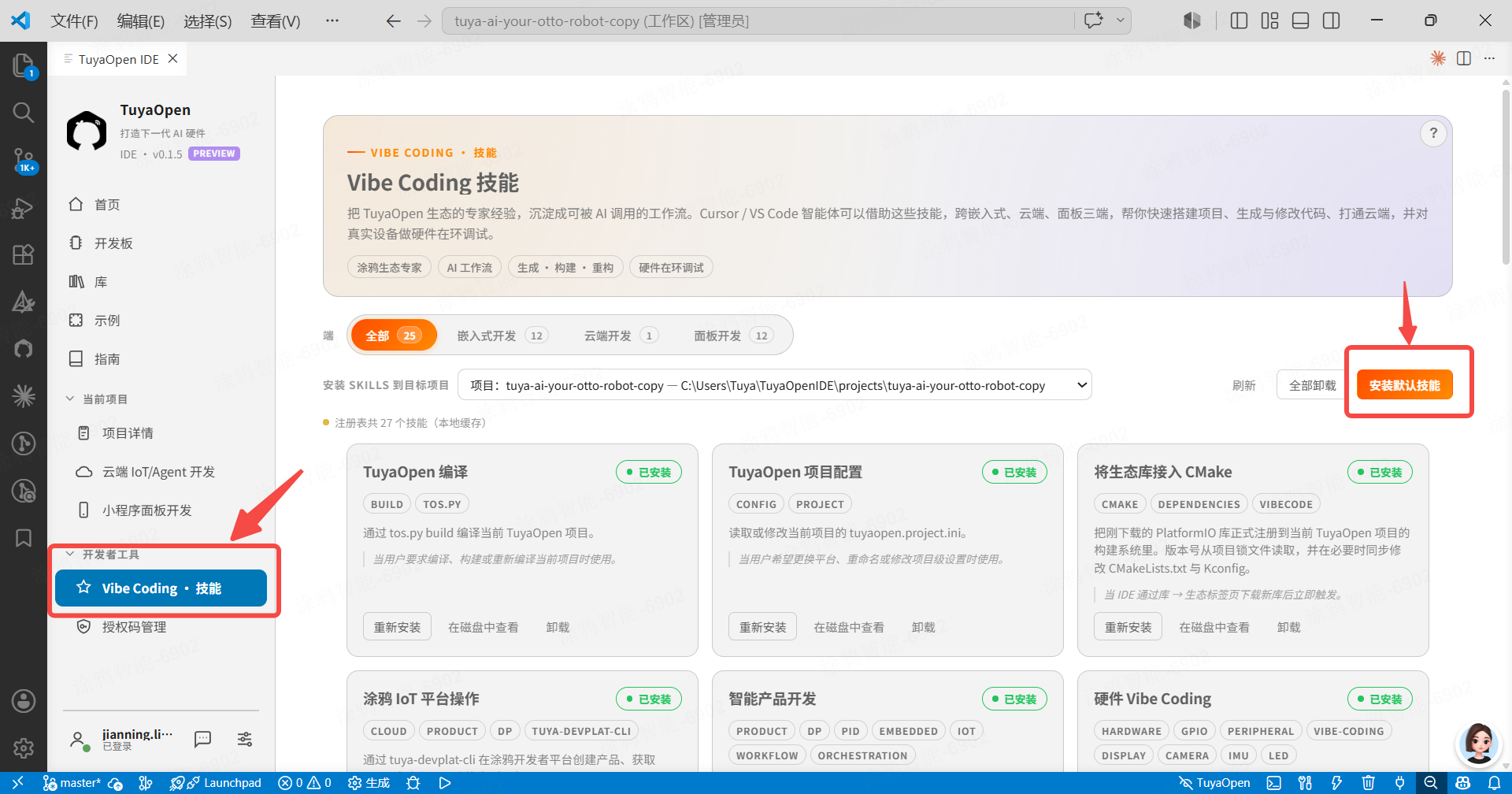Open the target project dropdown
Screen dimensions: 1512x794
pos(775,385)
